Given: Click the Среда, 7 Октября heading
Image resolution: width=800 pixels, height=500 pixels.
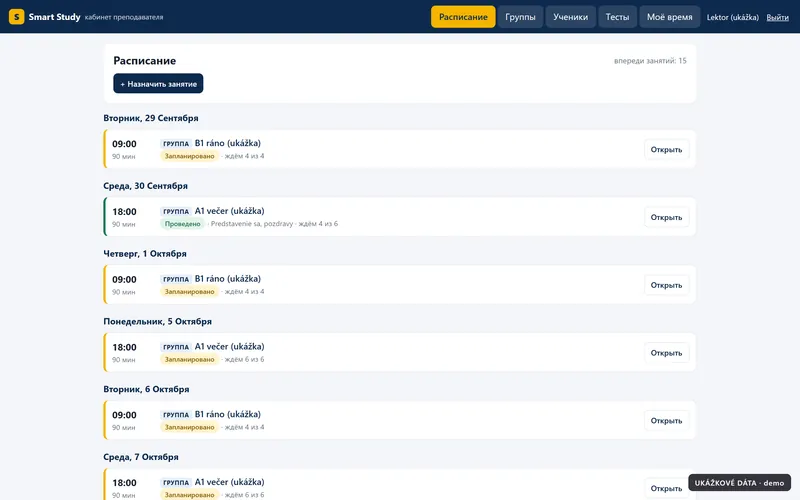Looking at the screenshot, I should 141,457.
